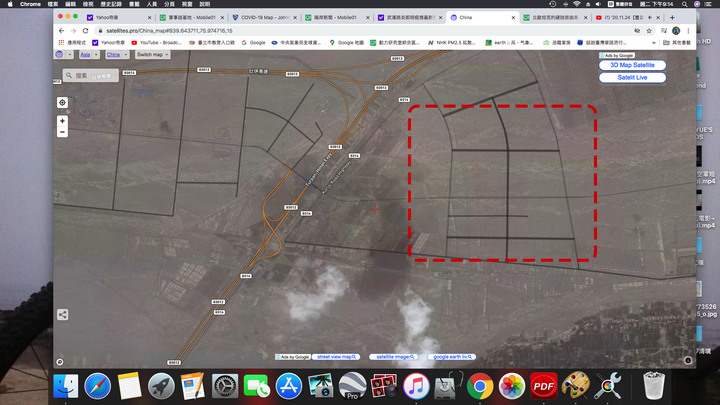Screen dimensions: 720x405
Task: Open Safari from the Dock
Action: click(97, 386)
